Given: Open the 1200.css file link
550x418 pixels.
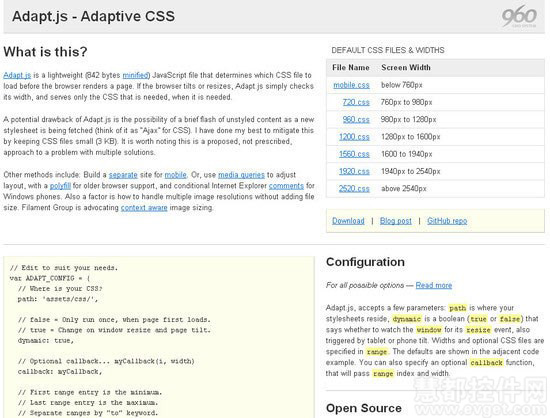Looking at the screenshot, I should coord(354,137).
